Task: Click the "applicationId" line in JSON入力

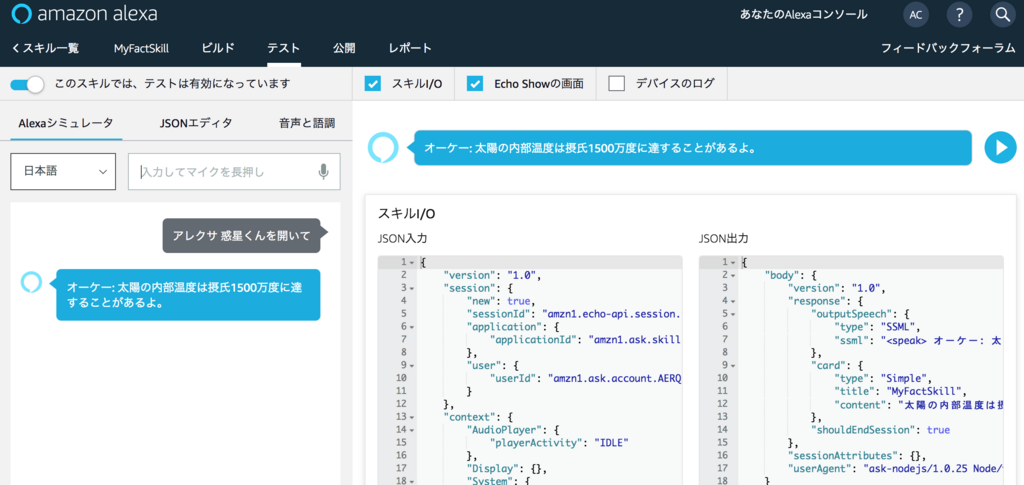Action: (x=585, y=339)
